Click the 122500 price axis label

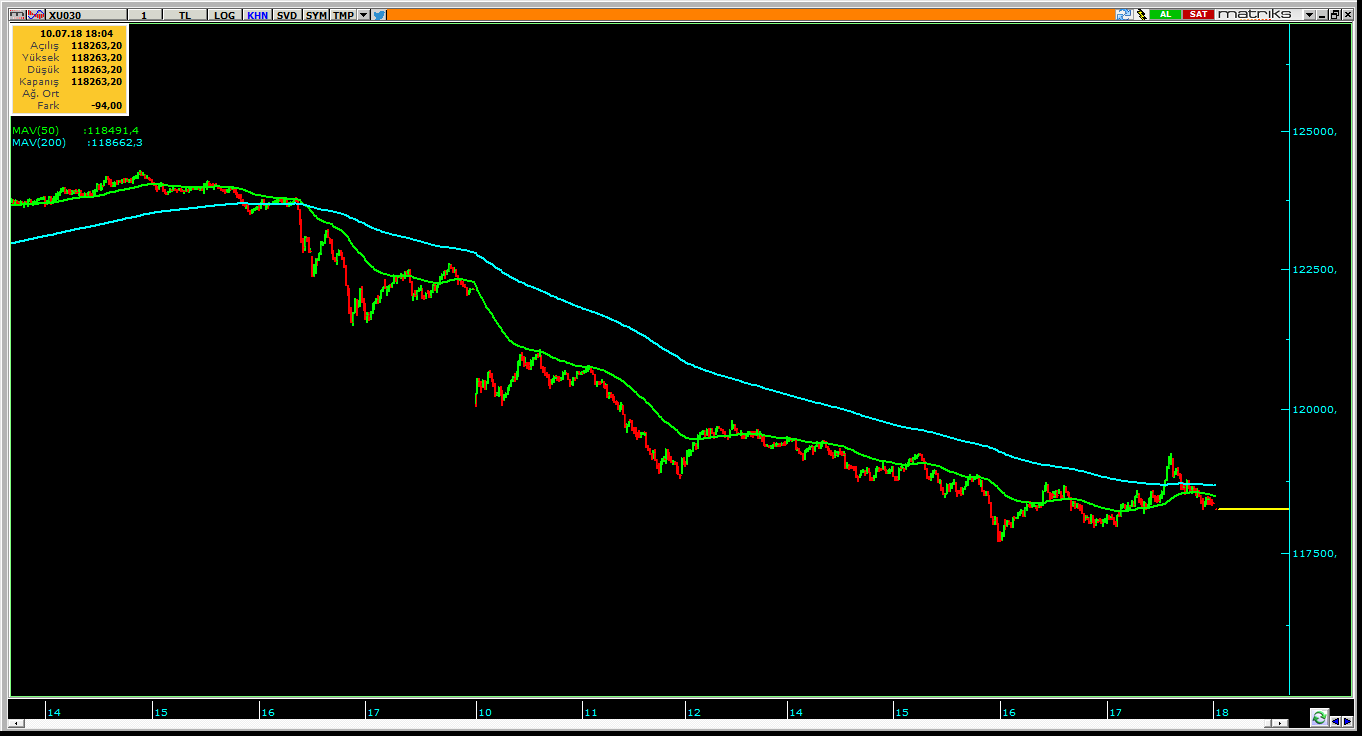(1316, 270)
